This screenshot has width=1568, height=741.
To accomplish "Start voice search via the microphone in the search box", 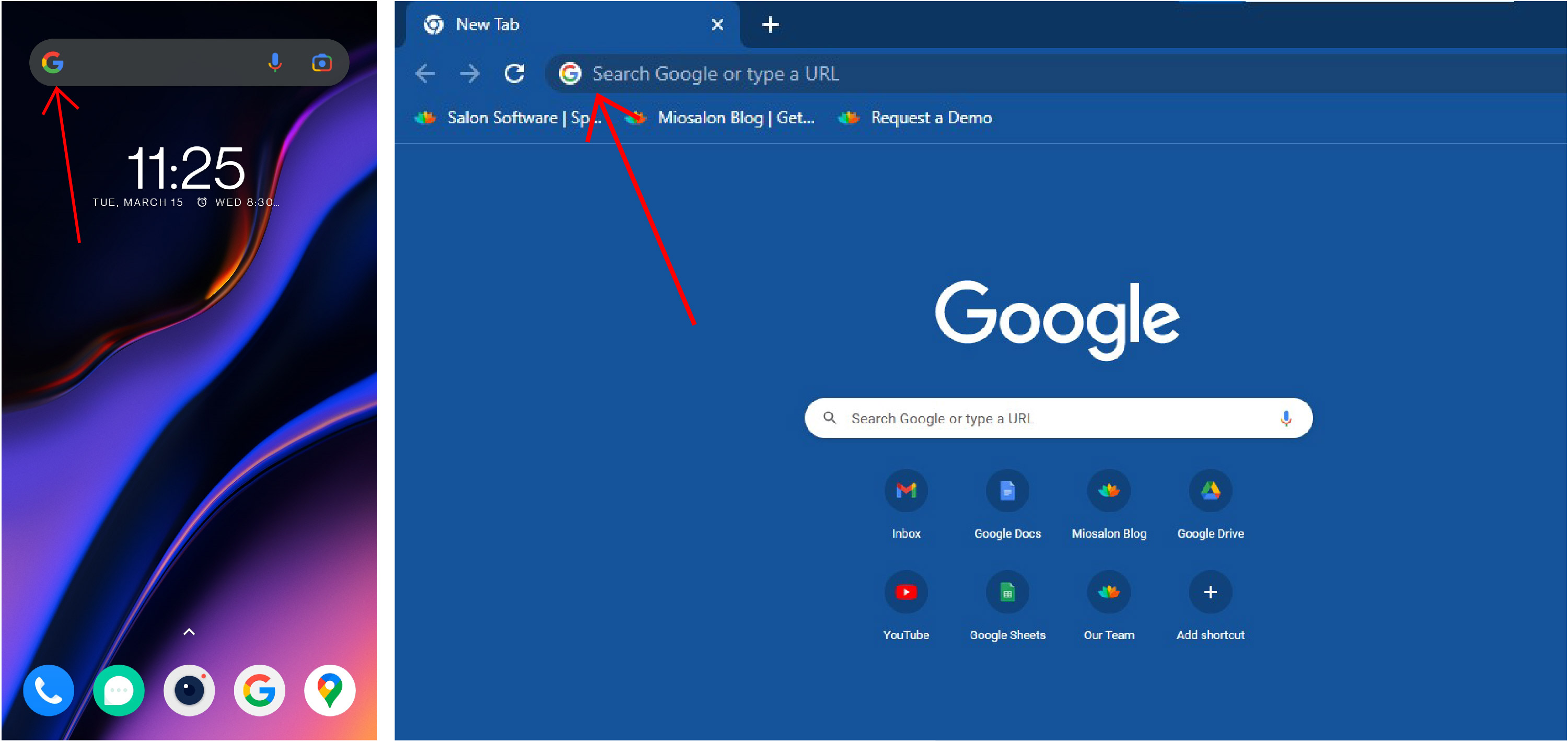I will click(x=1285, y=418).
